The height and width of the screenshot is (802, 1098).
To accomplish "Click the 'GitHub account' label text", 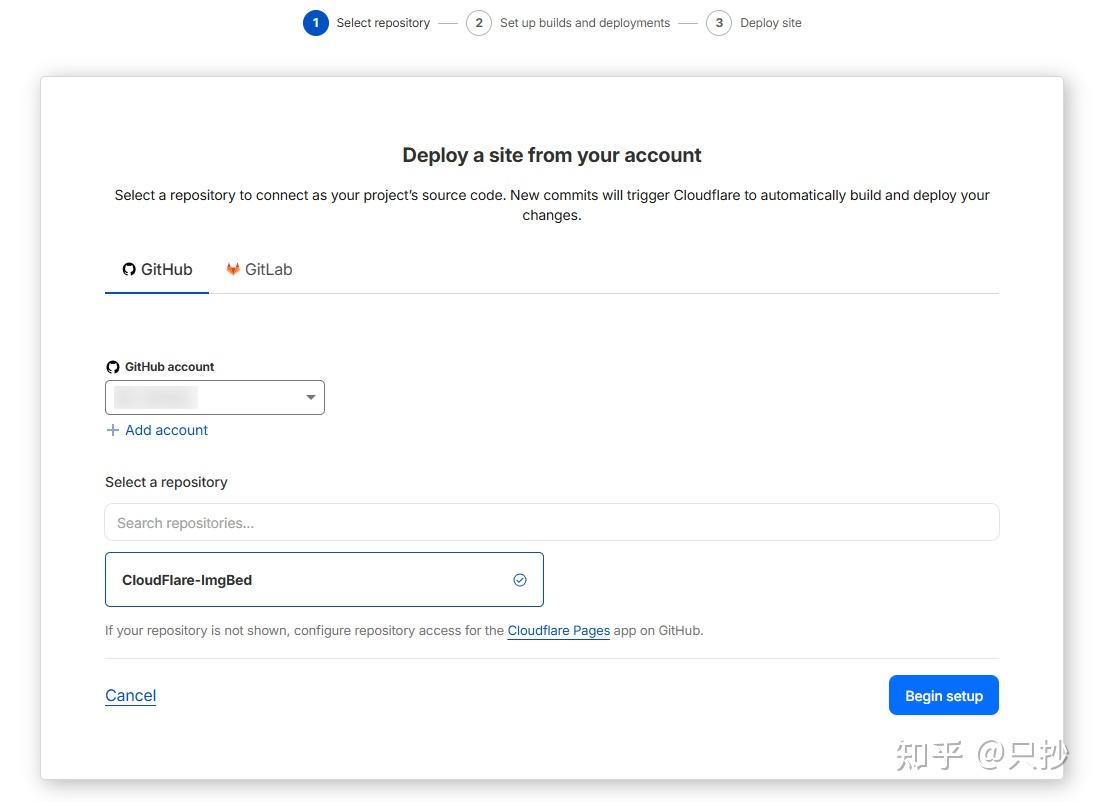I will click(x=169, y=367).
